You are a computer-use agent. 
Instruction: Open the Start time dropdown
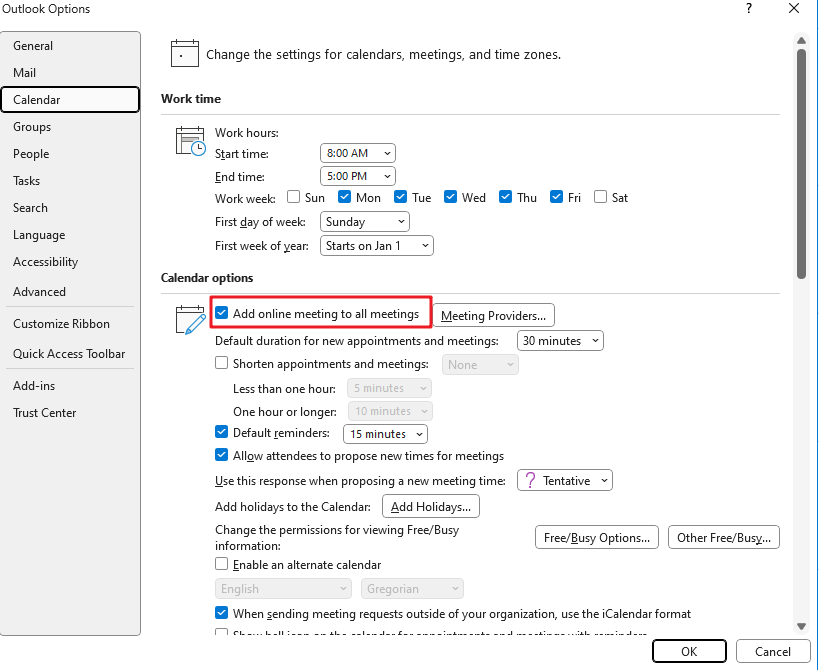coord(358,153)
